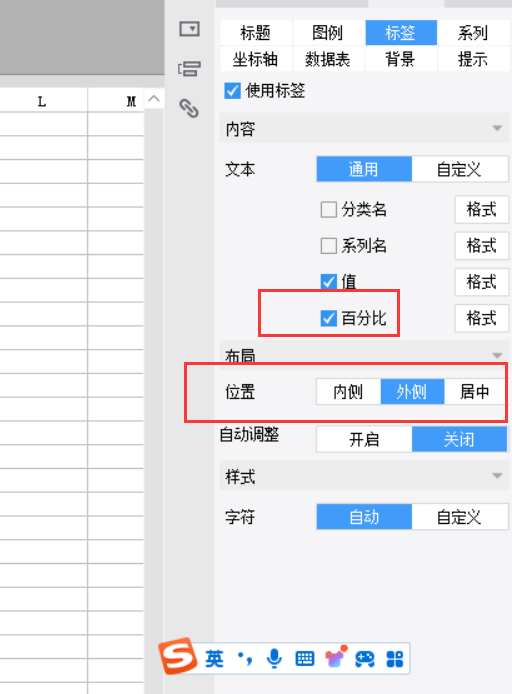Uncheck the 值 checkbox
Image resolution: width=512 pixels, height=694 pixels.
[328, 282]
